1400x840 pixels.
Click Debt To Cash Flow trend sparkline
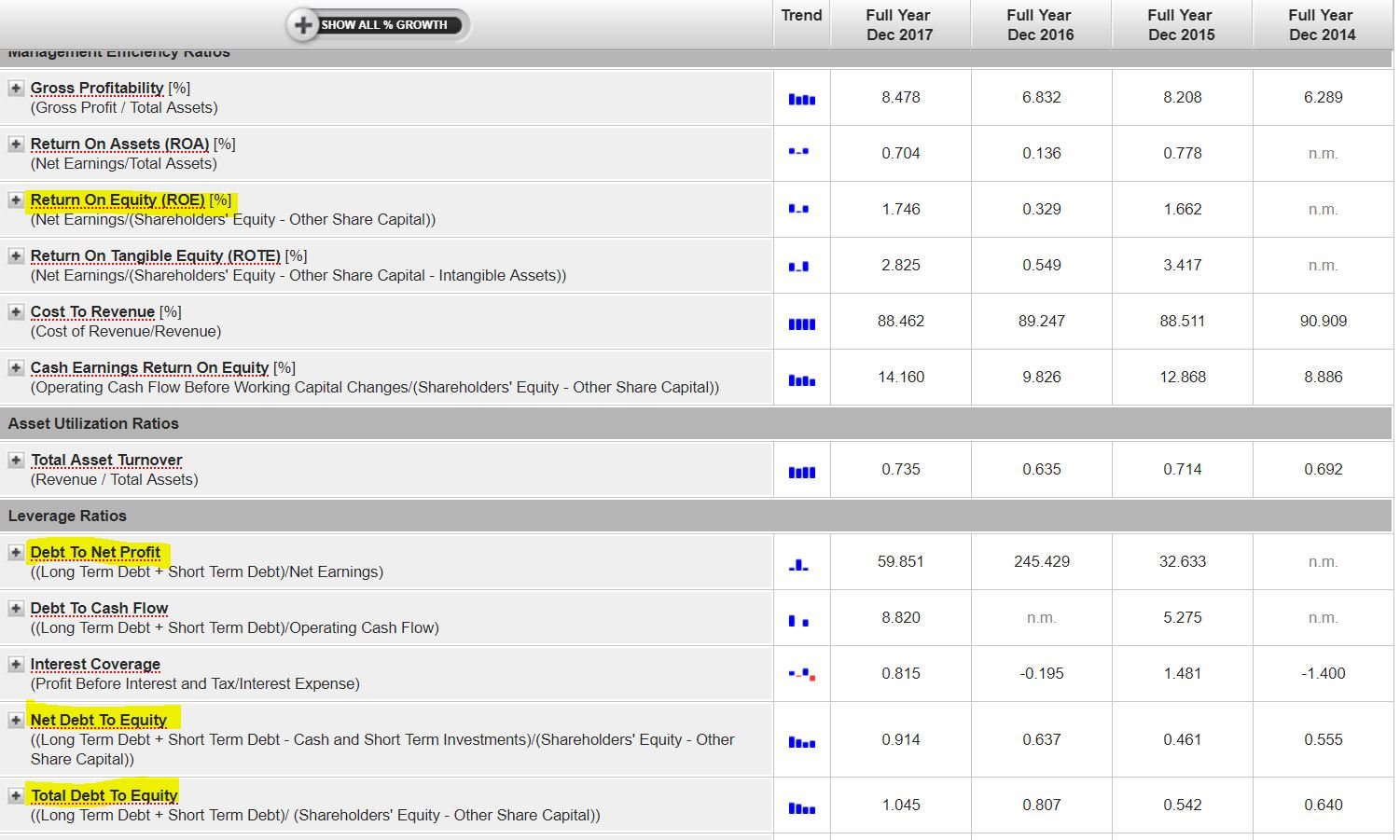(798, 621)
